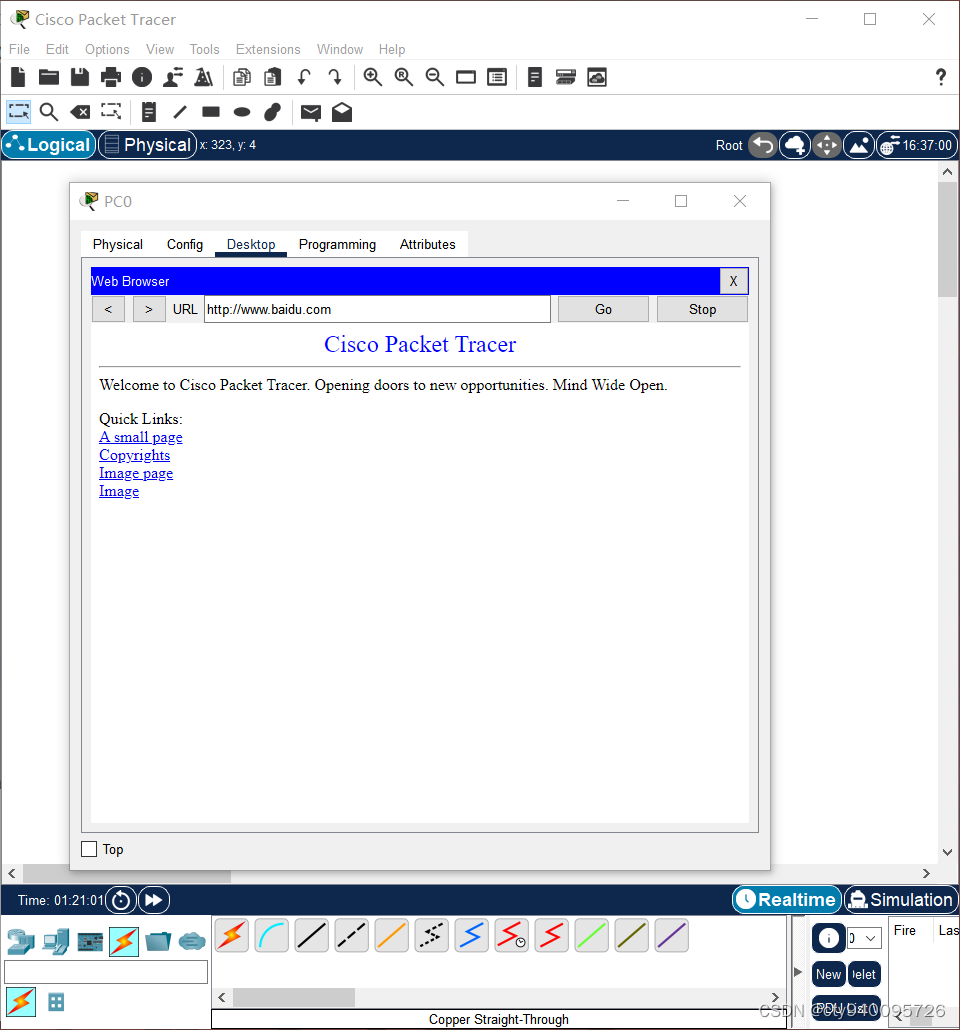Open the Extensions menu
This screenshot has width=960, height=1030.
coord(268,49)
